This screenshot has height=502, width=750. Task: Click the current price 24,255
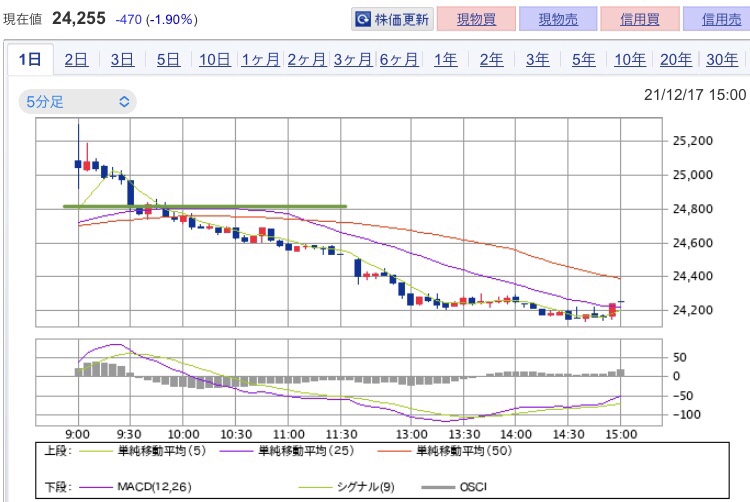click(79, 18)
